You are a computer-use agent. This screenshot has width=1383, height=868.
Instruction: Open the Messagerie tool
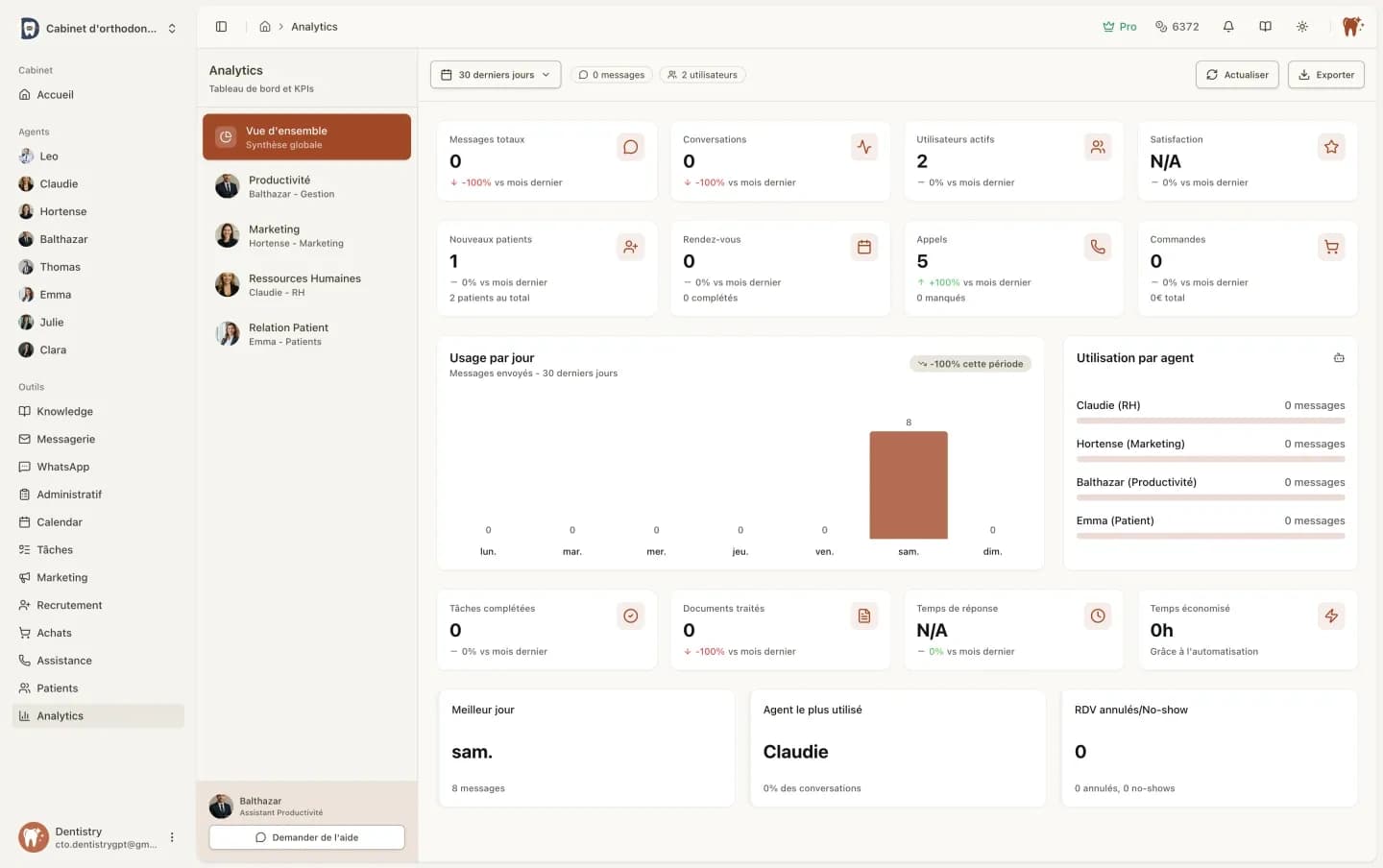click(65, 439)
